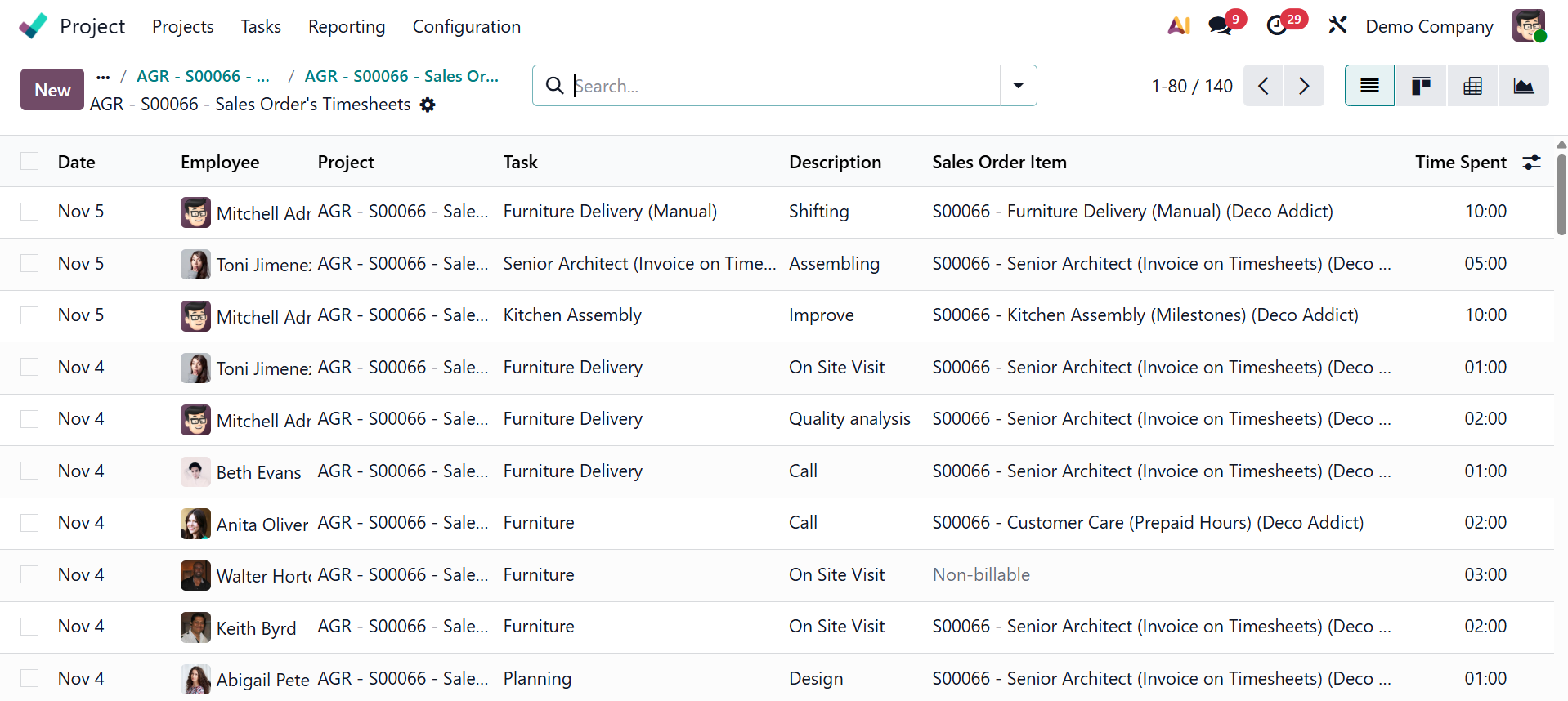Switch to pivot table view

[x=1472, y=86]
